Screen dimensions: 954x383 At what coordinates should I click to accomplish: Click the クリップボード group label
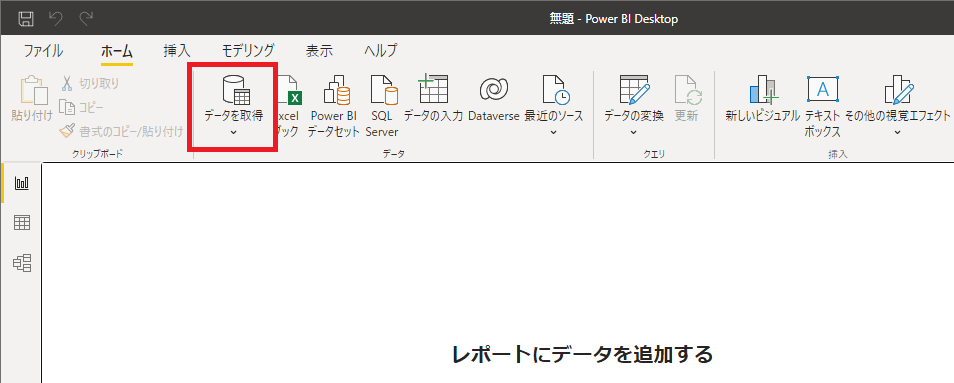tap(97, 154)
